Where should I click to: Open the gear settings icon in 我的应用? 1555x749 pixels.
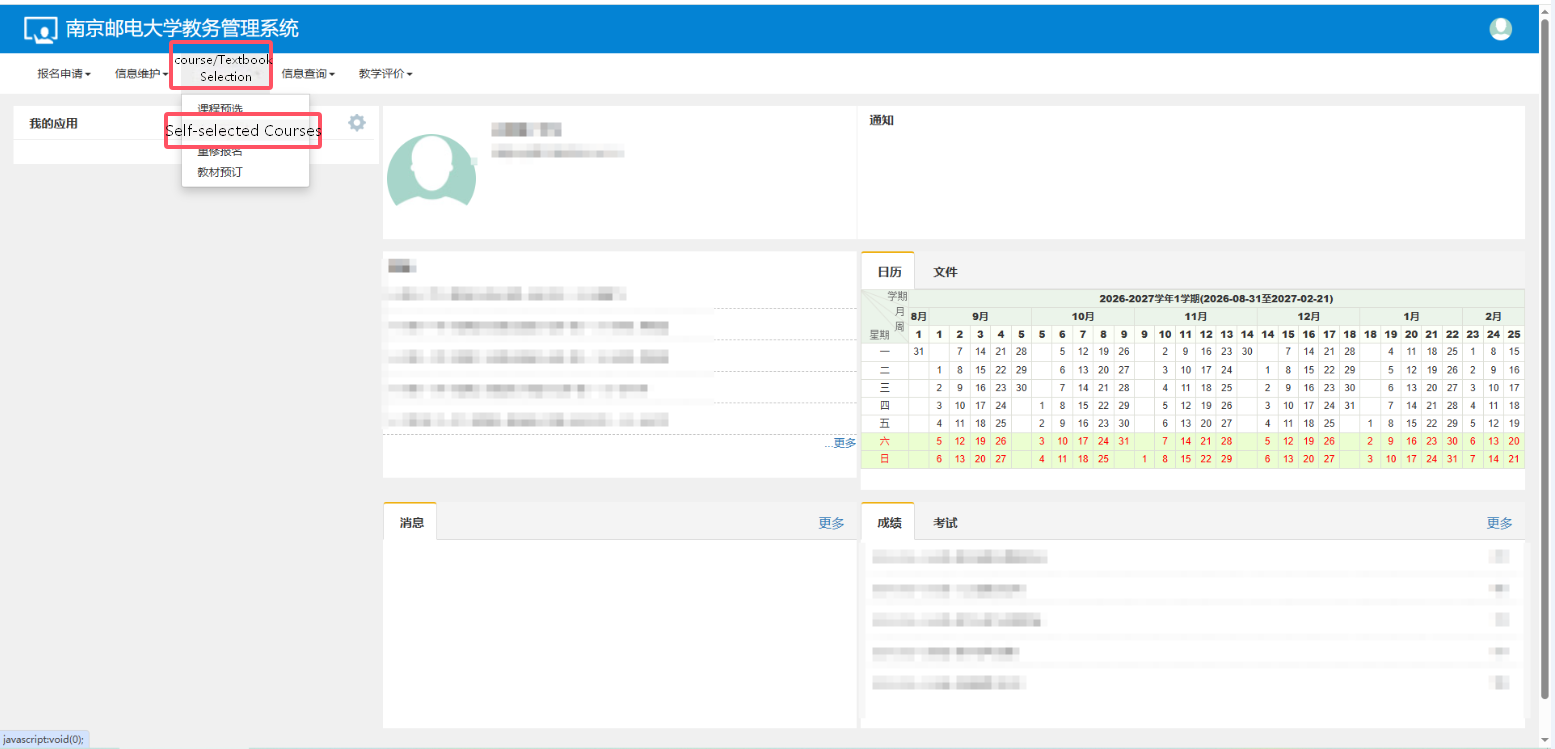tap(357, 123)
